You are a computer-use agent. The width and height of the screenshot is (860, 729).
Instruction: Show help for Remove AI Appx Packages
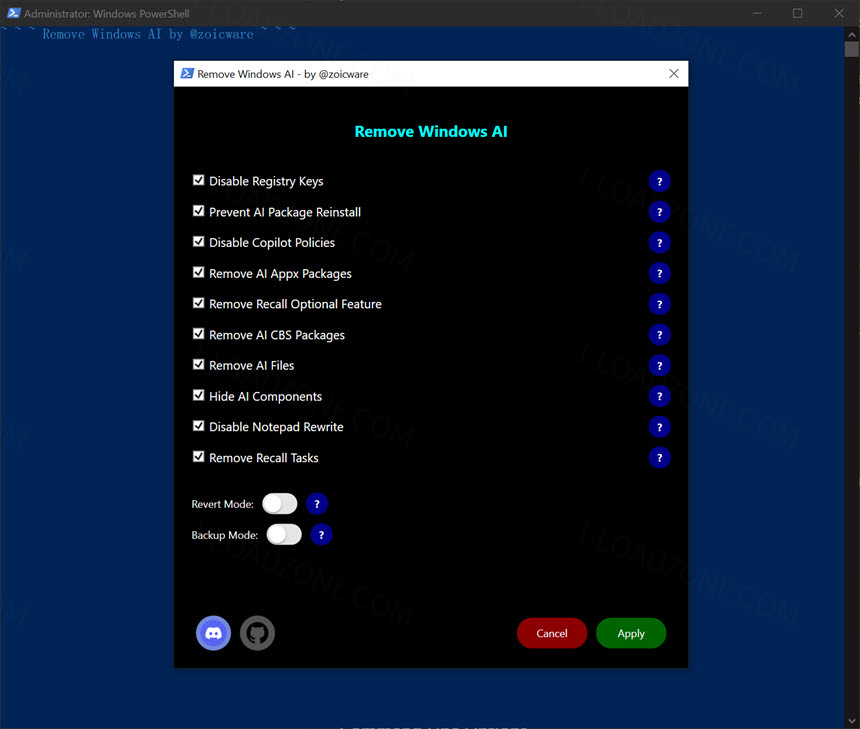pyautogui.click(x=659, y=274)
